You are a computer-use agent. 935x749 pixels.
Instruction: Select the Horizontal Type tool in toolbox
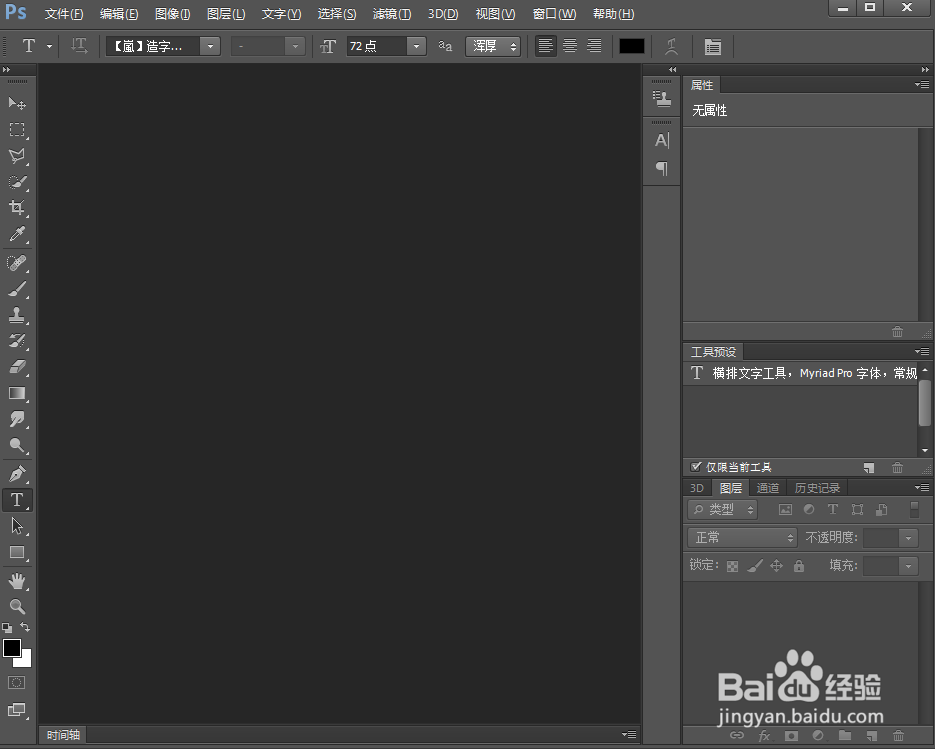[17, 500]
